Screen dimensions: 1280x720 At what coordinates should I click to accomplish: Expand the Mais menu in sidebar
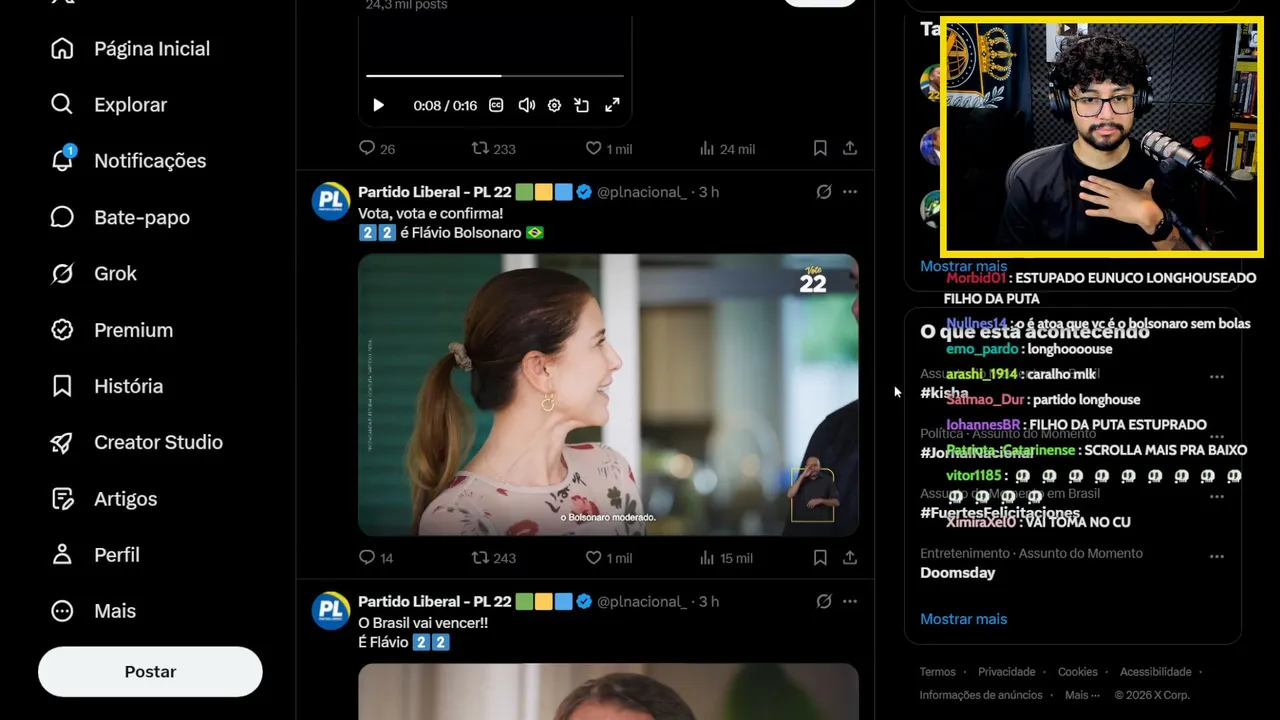click(93, 610)
